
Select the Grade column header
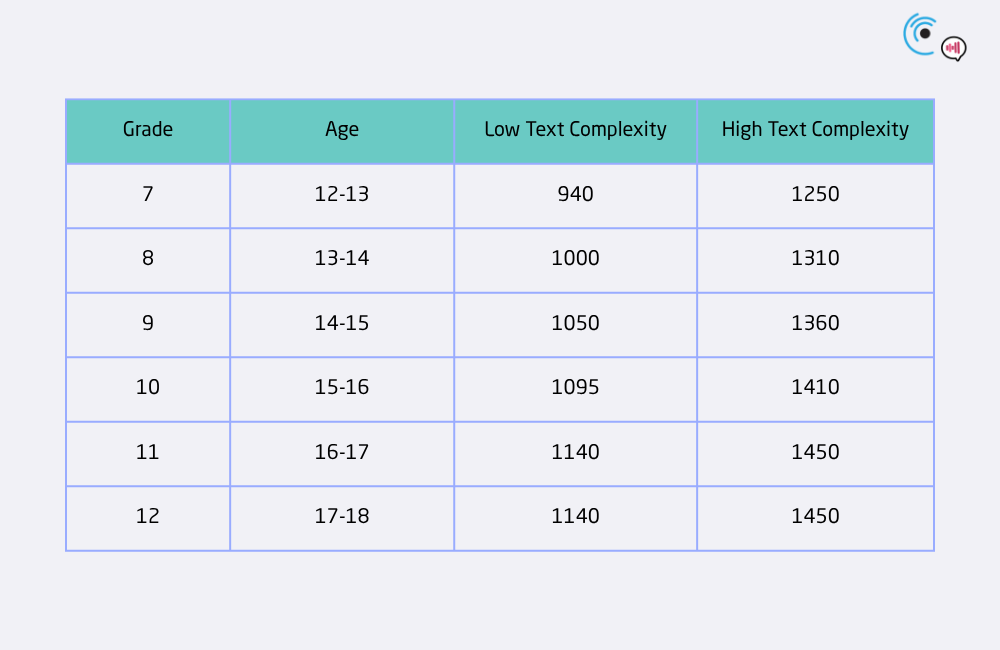148,131
